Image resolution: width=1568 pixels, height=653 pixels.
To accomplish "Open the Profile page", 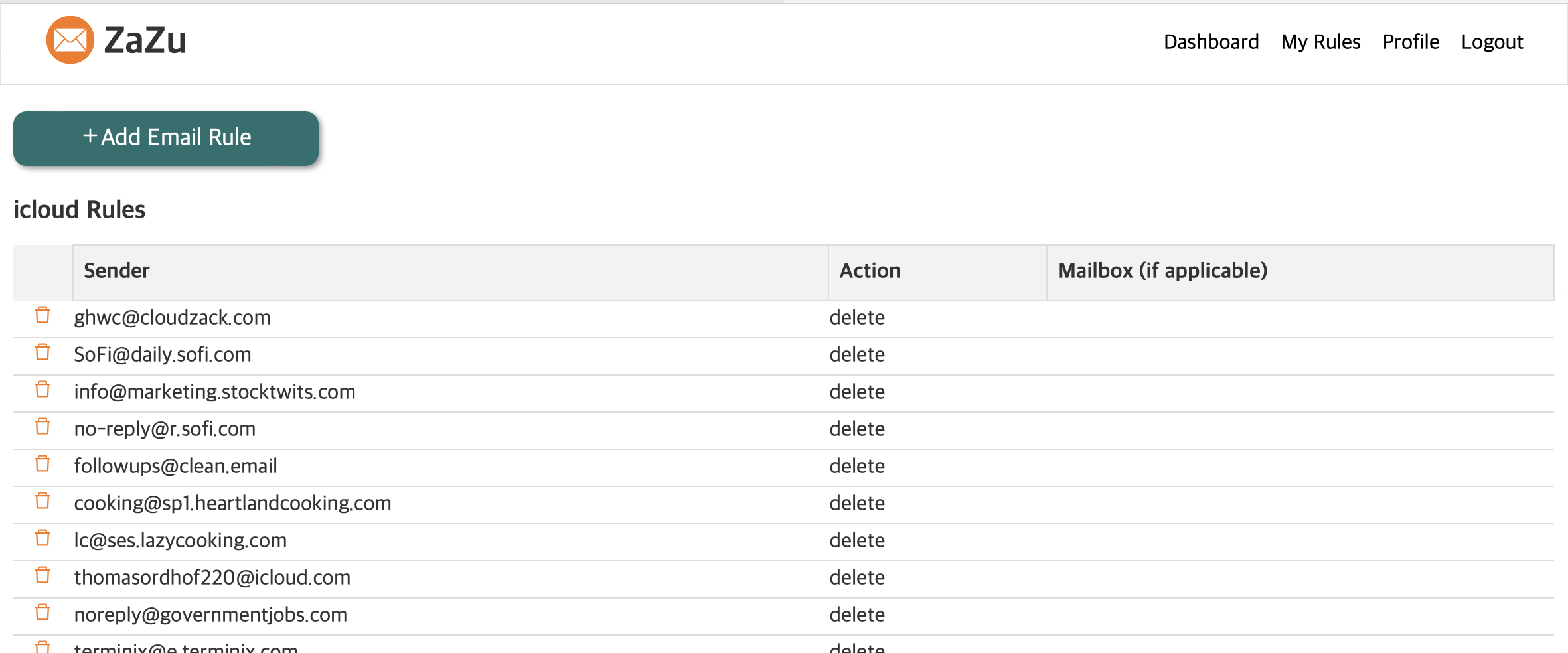I will pyautogui.click(x=1411, y=42).
